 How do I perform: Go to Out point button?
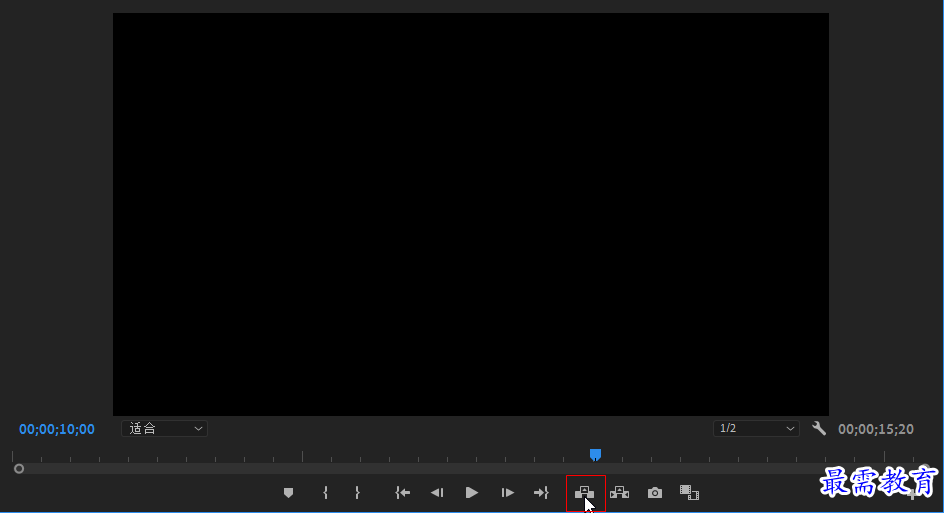pos(541,493)
